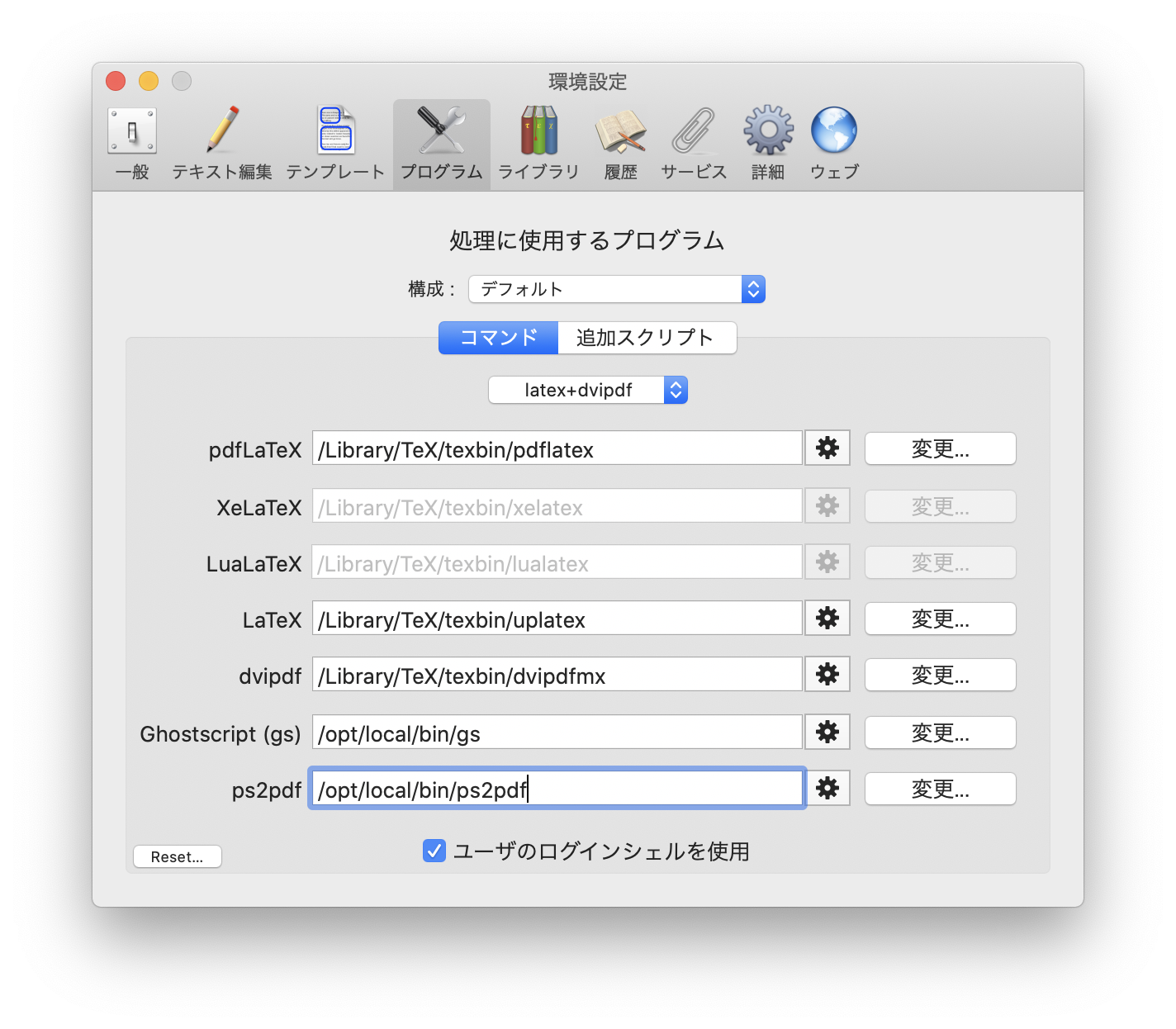The image size is (1176, 1029).
Task: Switch to the コマンド tab
Action: pos(499,338)
